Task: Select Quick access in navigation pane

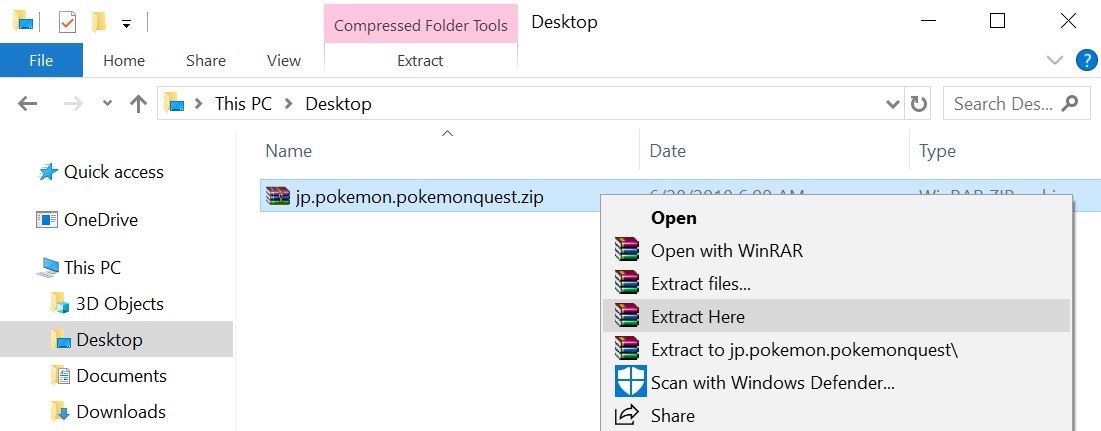Action: (114, 172)
